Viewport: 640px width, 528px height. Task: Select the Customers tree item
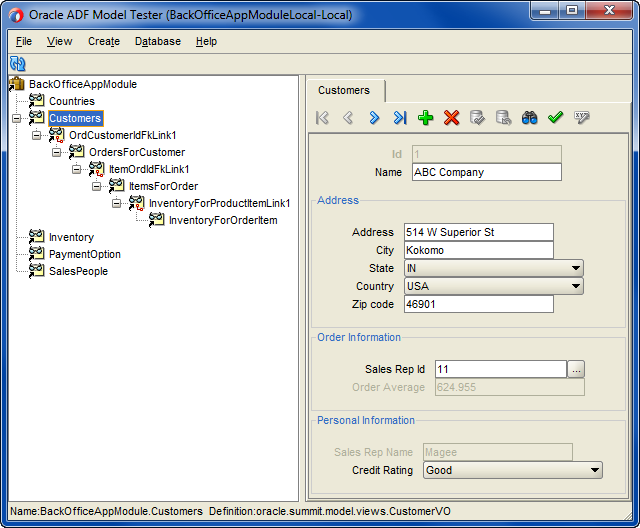point(76,118)
